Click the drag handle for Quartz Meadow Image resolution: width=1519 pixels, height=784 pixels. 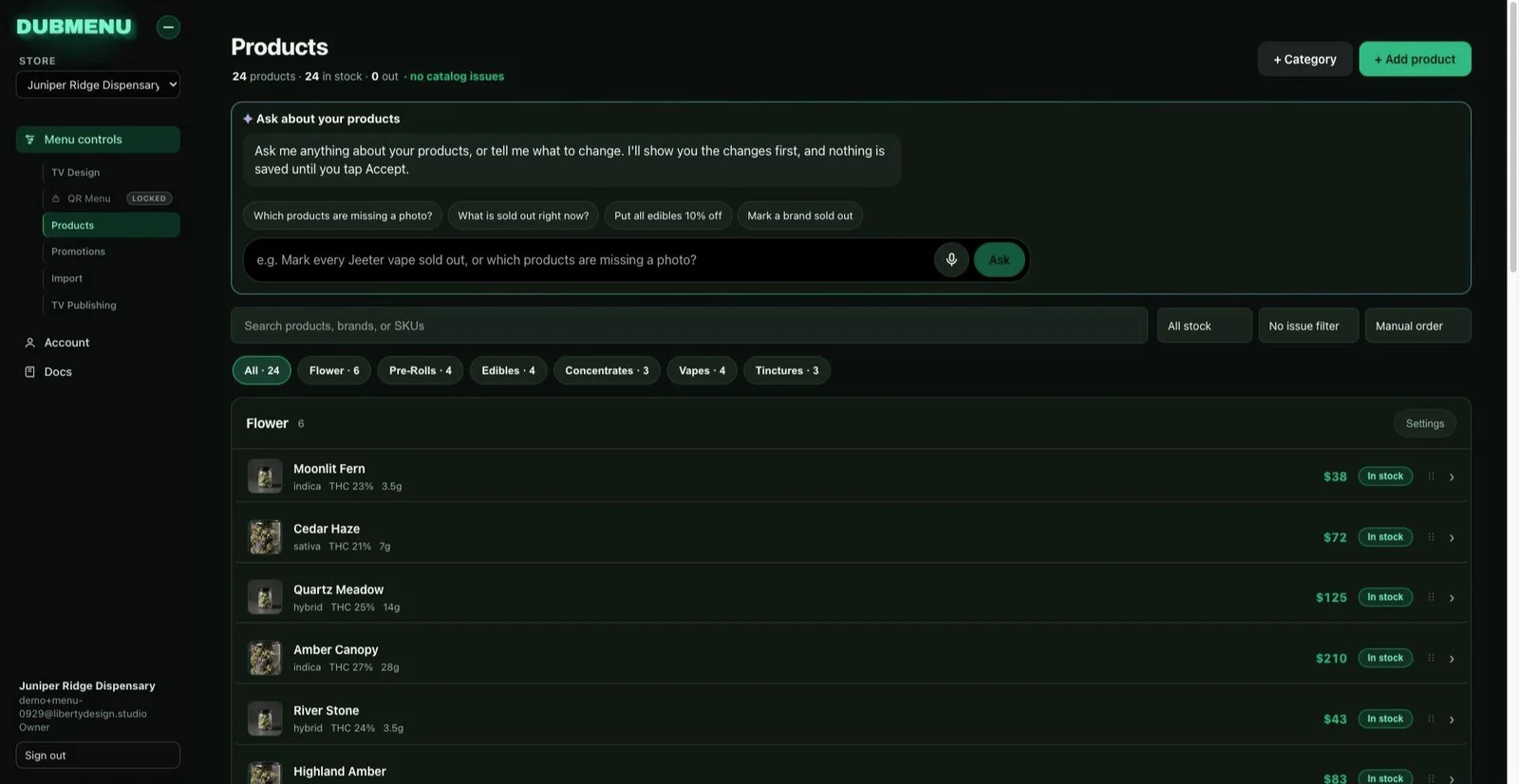click(1431, 597)
